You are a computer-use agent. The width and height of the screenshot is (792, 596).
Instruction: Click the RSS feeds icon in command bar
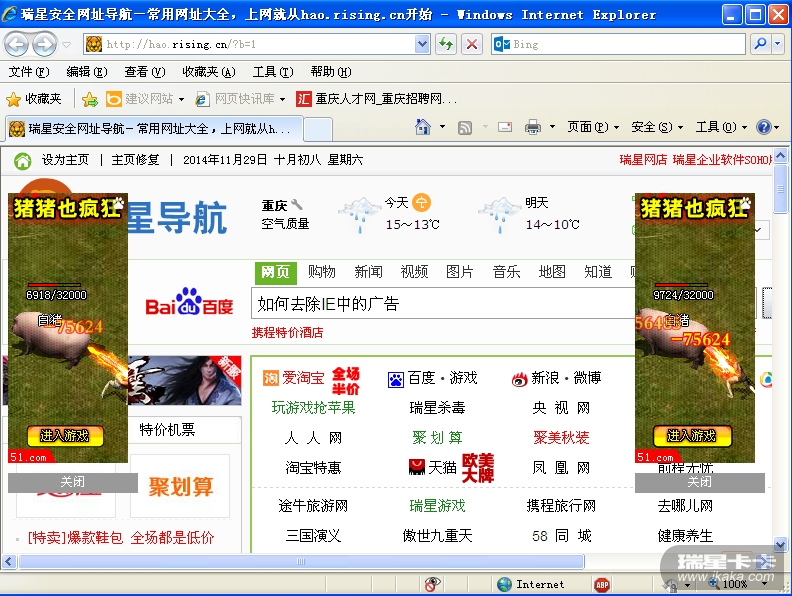pos(465,127)
